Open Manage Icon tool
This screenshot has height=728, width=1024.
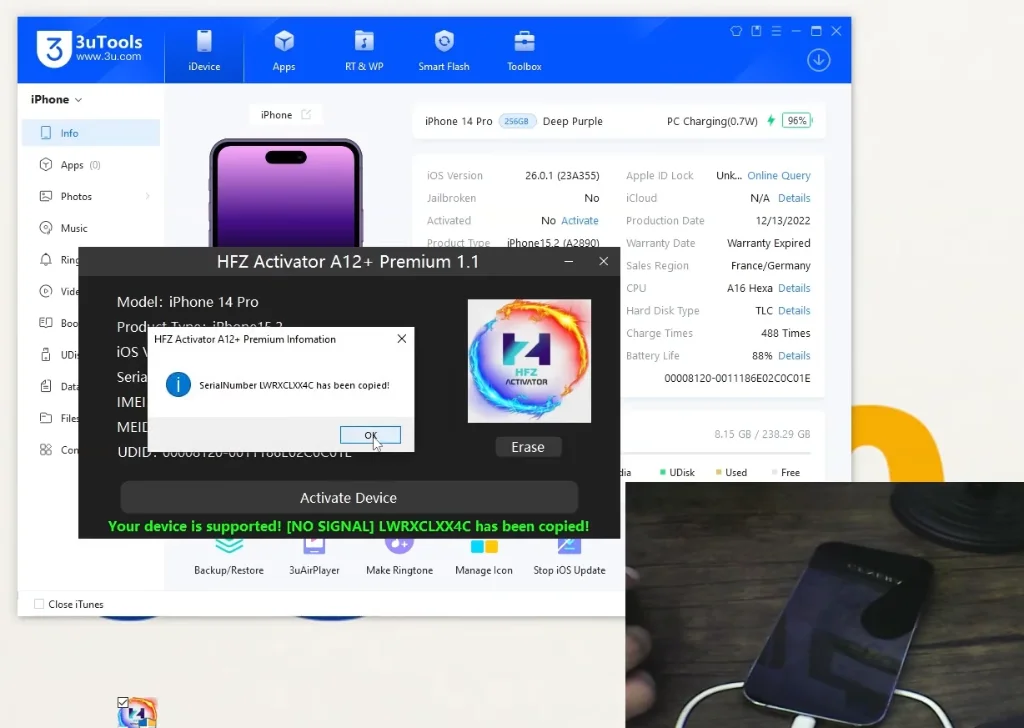click(x=484, y=558)
